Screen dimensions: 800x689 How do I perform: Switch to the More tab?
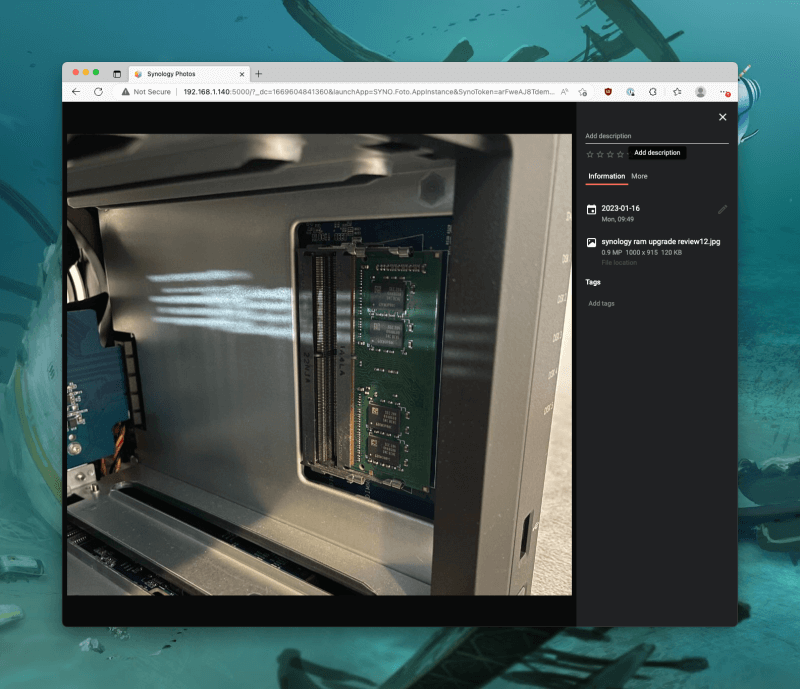coord(639,176)
